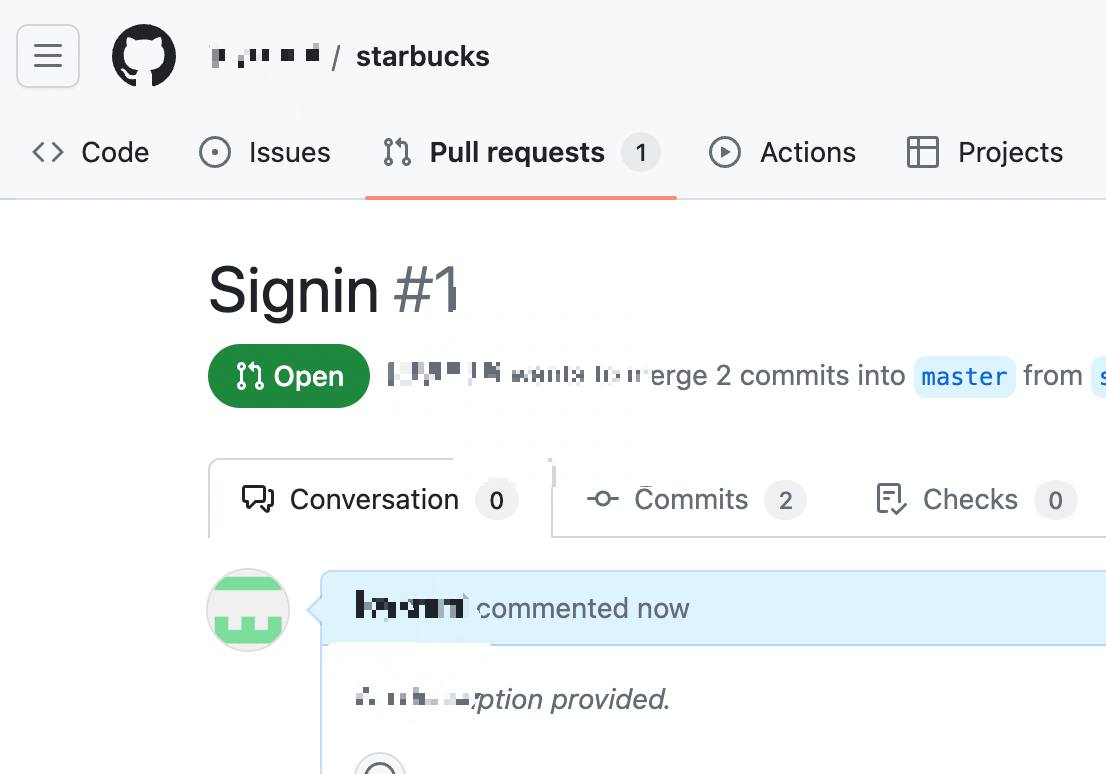Open the blurred repository owner link
The image size is (1106, 774).
click(x=265, y=56)
